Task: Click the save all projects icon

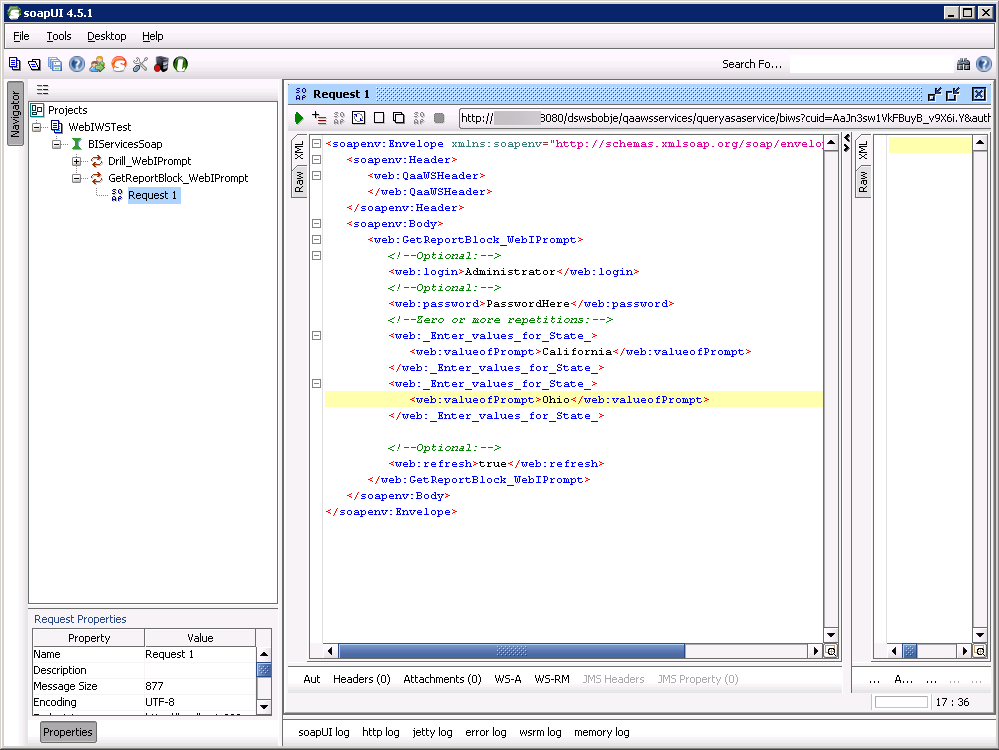Action: [55, 64]
